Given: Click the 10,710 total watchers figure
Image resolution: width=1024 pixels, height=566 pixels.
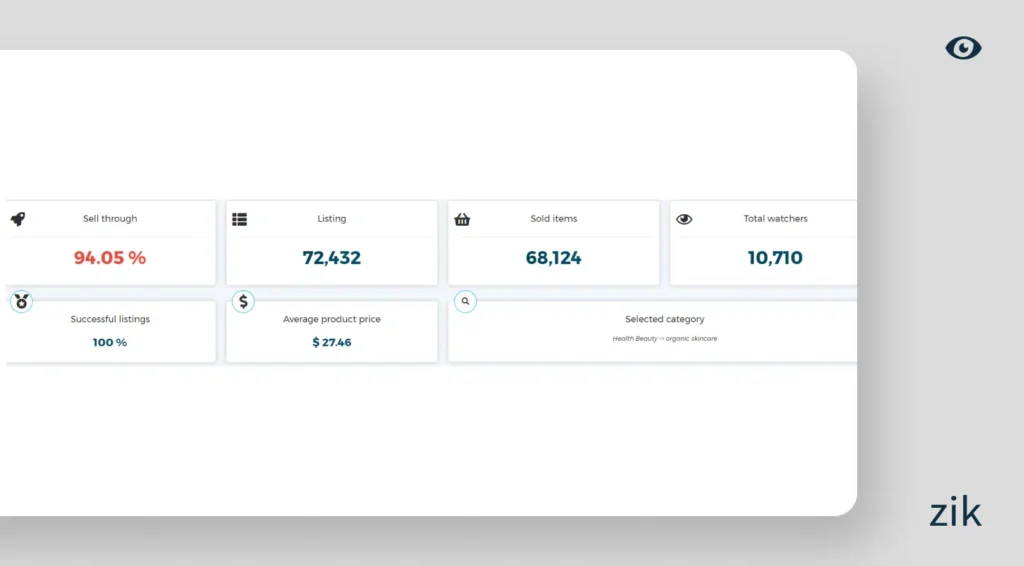Looking at the screenshot, I should [x=775, y=258].
